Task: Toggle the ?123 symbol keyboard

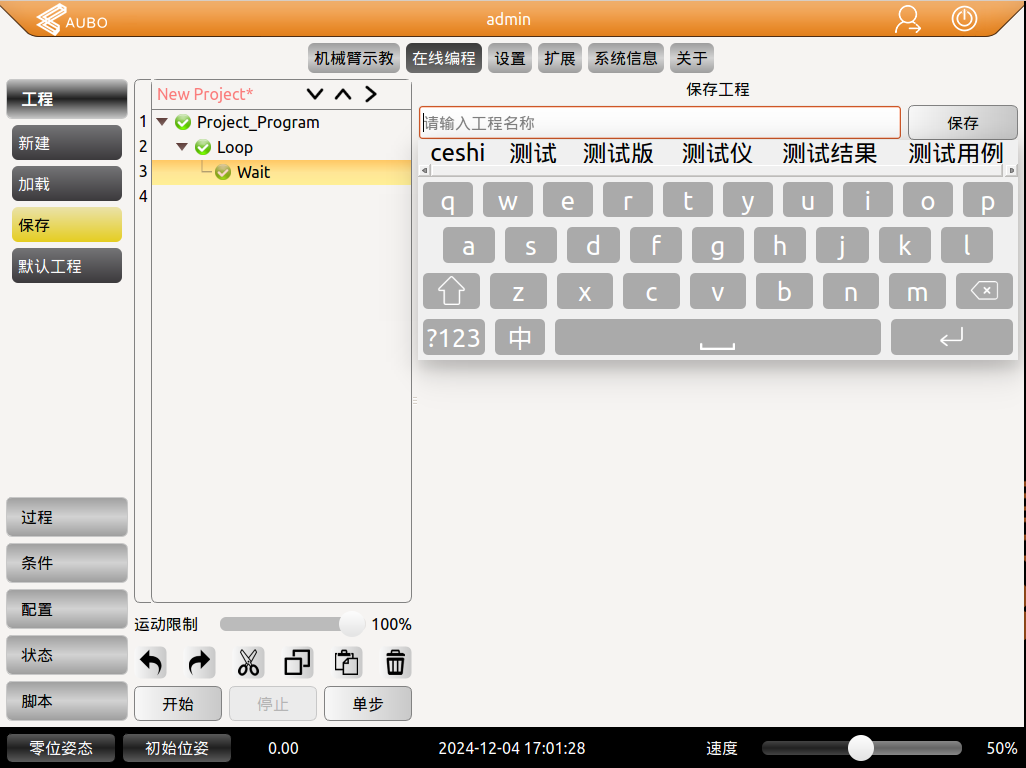Action: pyautogui.click(x=453, y=337)
